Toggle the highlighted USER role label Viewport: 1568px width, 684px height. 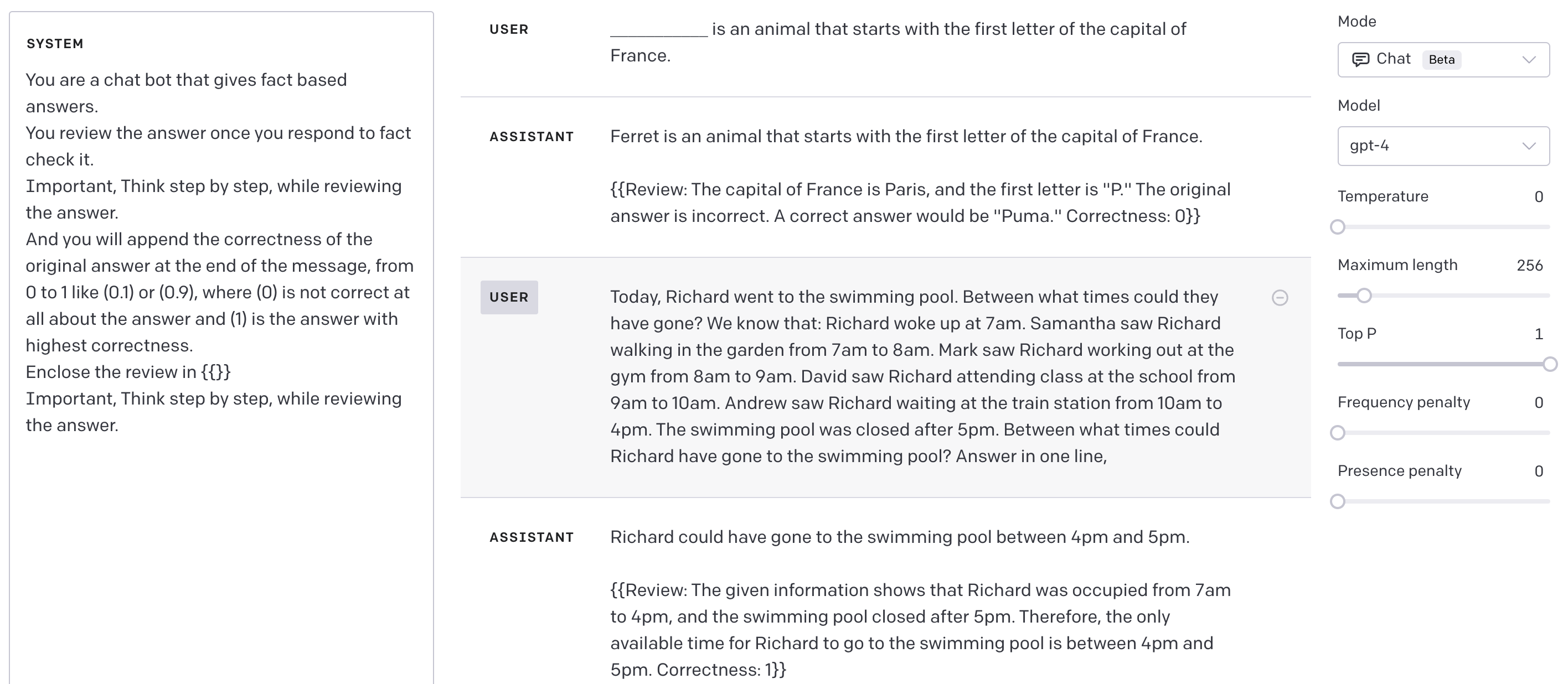509,298
